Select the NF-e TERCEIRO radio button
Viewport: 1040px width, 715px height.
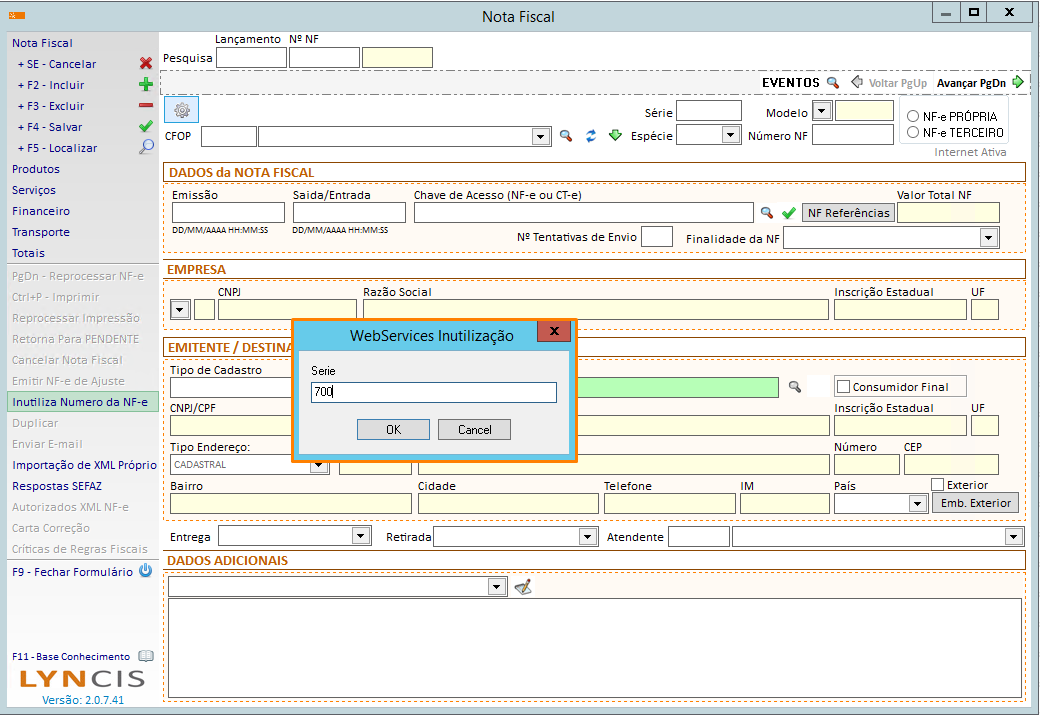click(912, 132)
